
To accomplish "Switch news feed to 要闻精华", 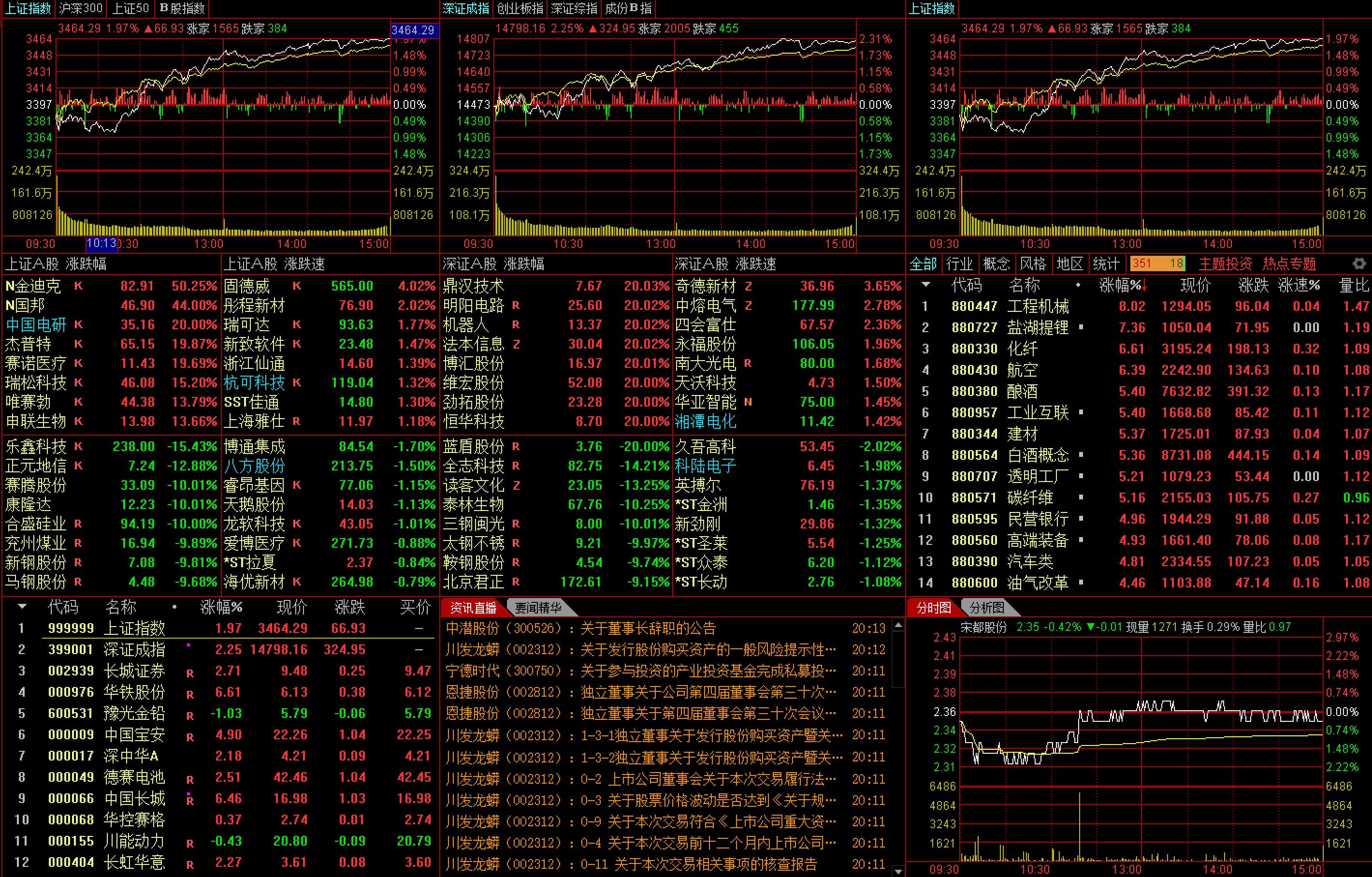I will [537, 607].
